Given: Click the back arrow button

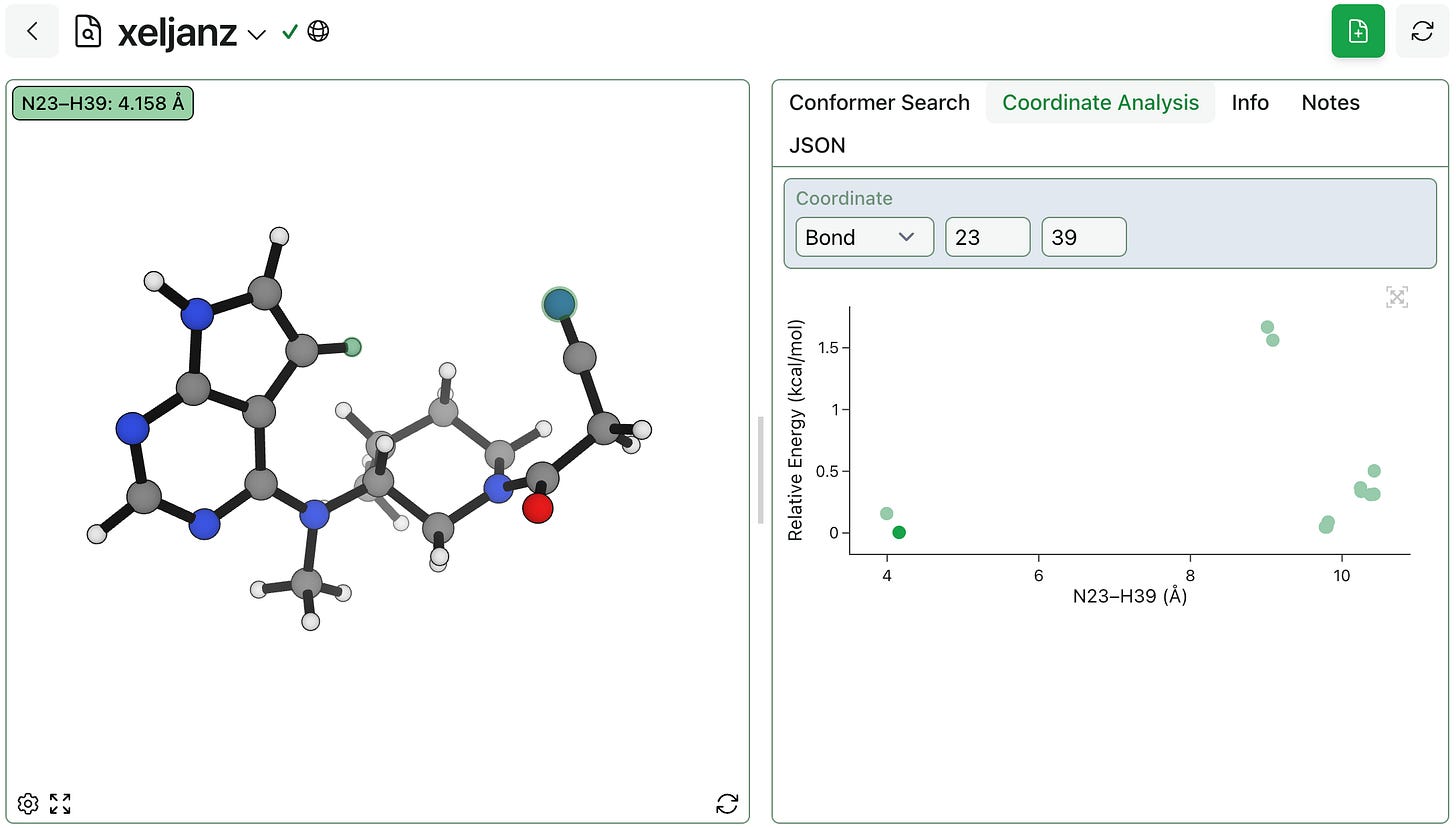Looking at the screenshot, I should pyautogui.click(x=32, y=31).
